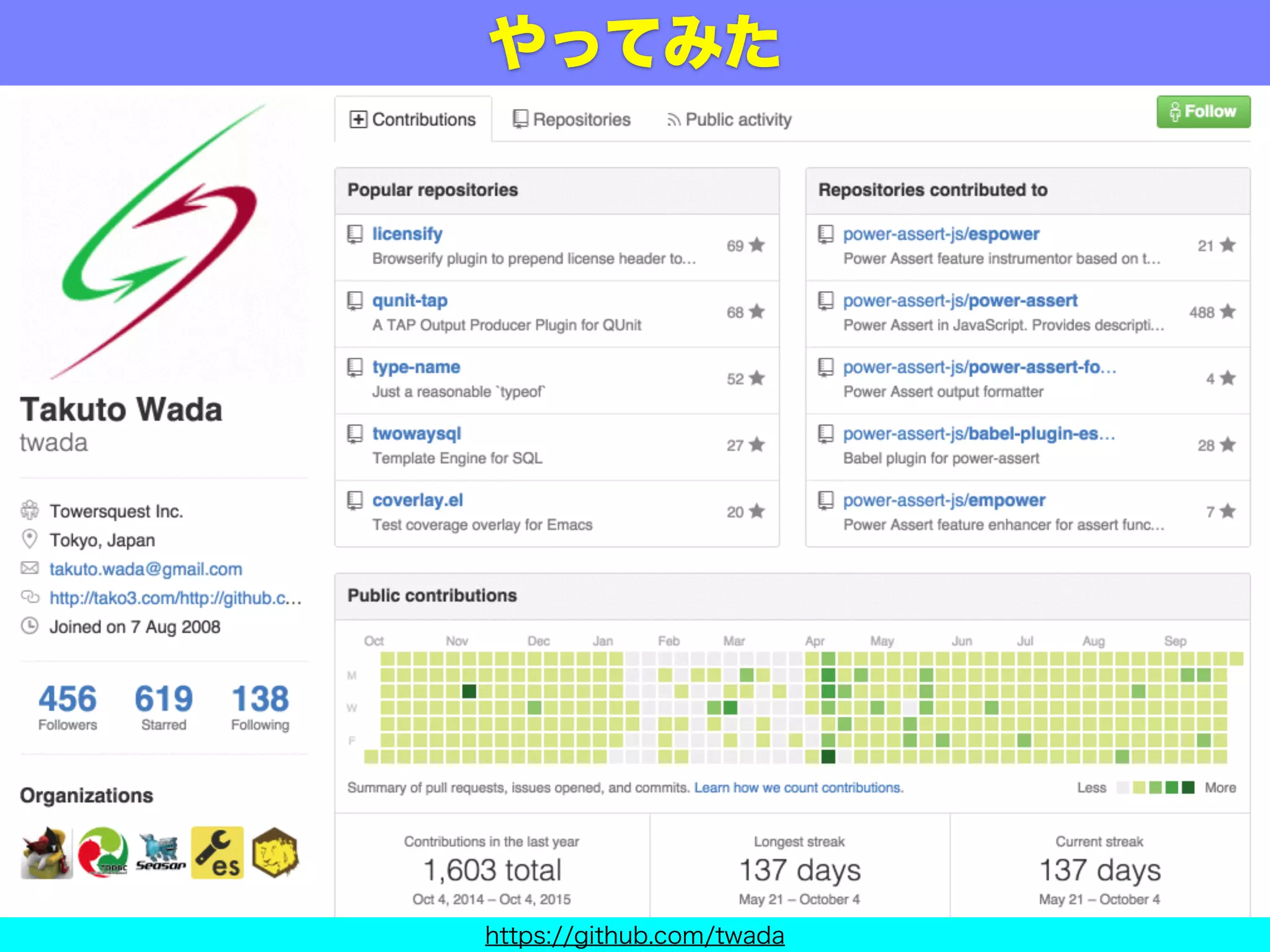The width and height of the screenshot is (1270, 952).
Task: Click the Towersquest Inc. organization icon
Action: pyautogui.click(x=30, y=510)
